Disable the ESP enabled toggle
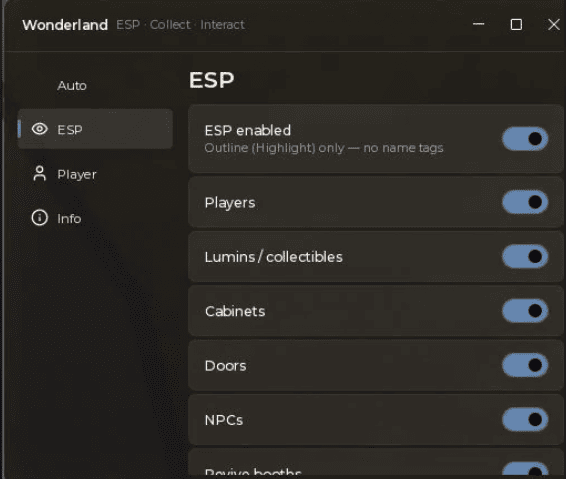The width and height of the screenshot is (566, 479). [525, 139]
